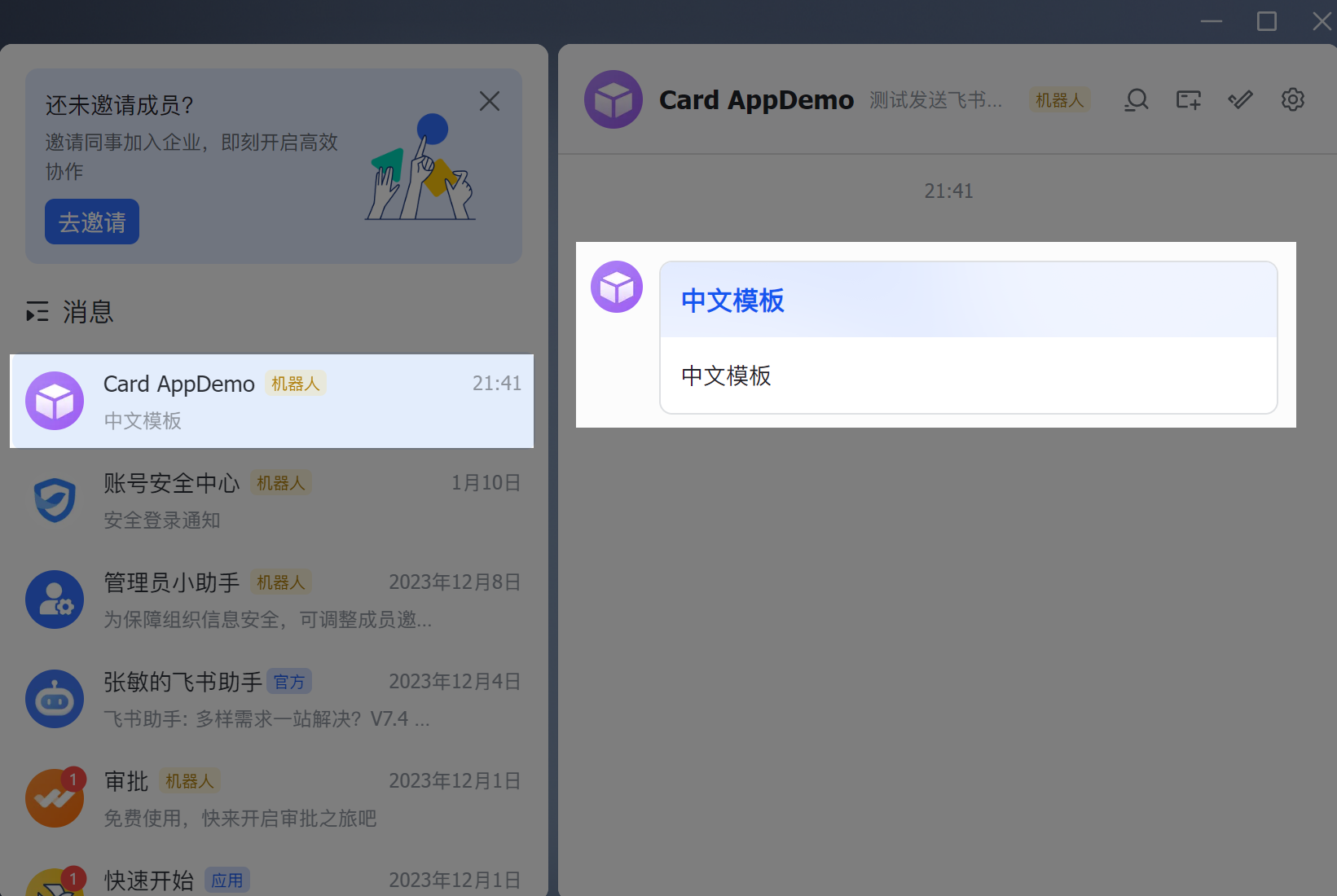Open the 张敏的飞书助手 conversation
Screen dimensions: 1337x896
(272, 699)
